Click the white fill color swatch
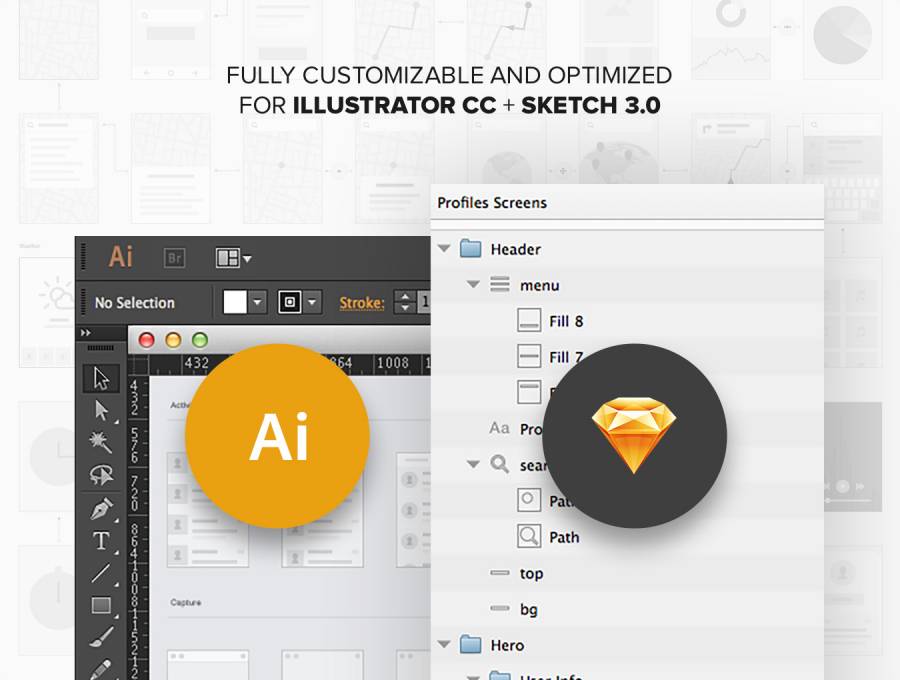This screenshot has height=680, width=900. (x=235, y=302)
